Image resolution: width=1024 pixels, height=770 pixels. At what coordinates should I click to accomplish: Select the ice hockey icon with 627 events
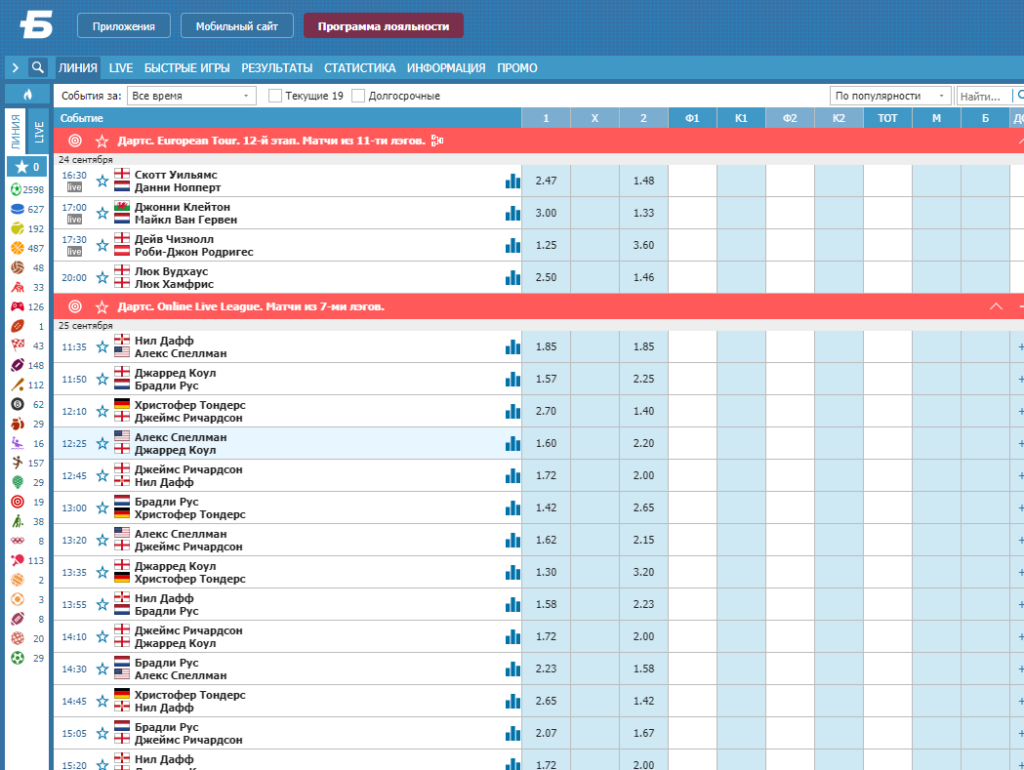coord(17,209)
